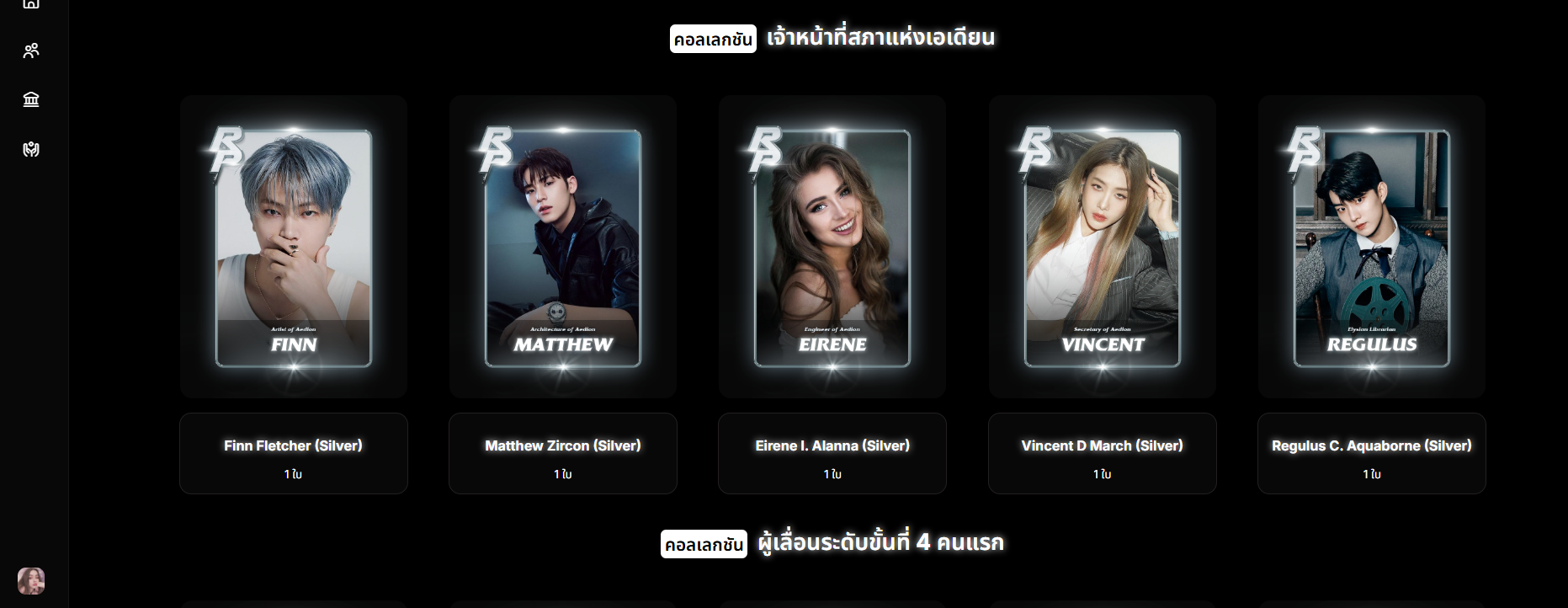This screenshot has width=1568, height=608.
Task: Open the shield hands sidebar icon
Action: [31, 149]
